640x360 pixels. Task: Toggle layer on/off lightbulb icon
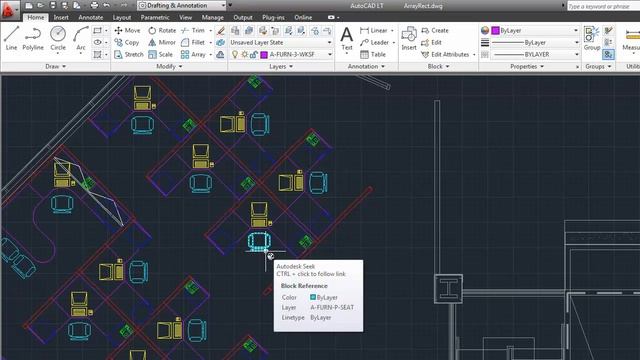(235, 54)
